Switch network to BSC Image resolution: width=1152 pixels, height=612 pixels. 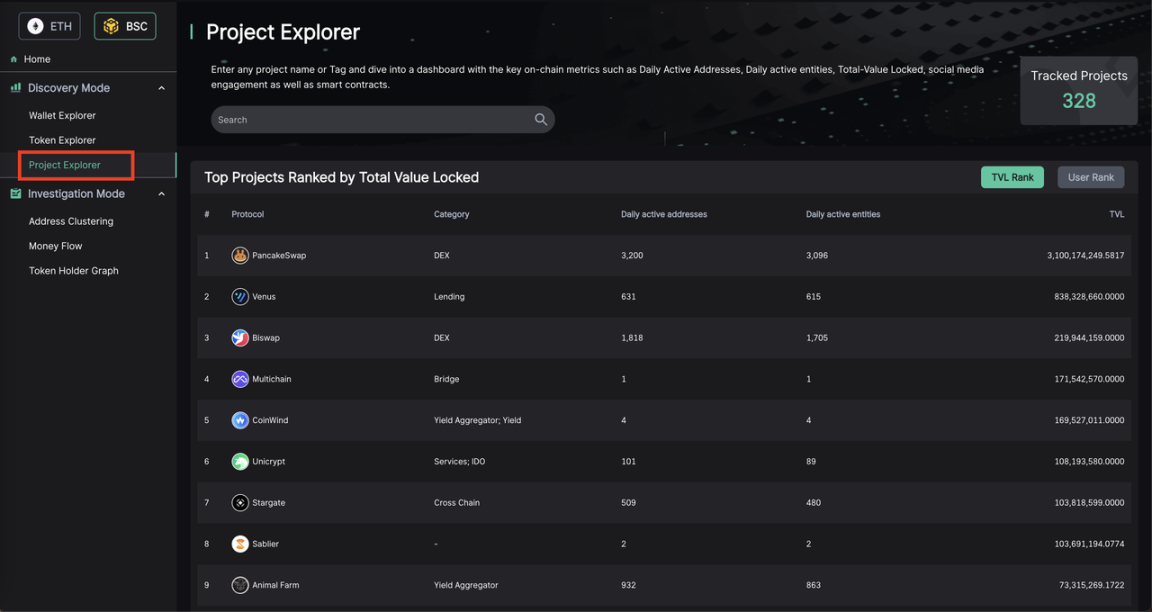point(125,26)
